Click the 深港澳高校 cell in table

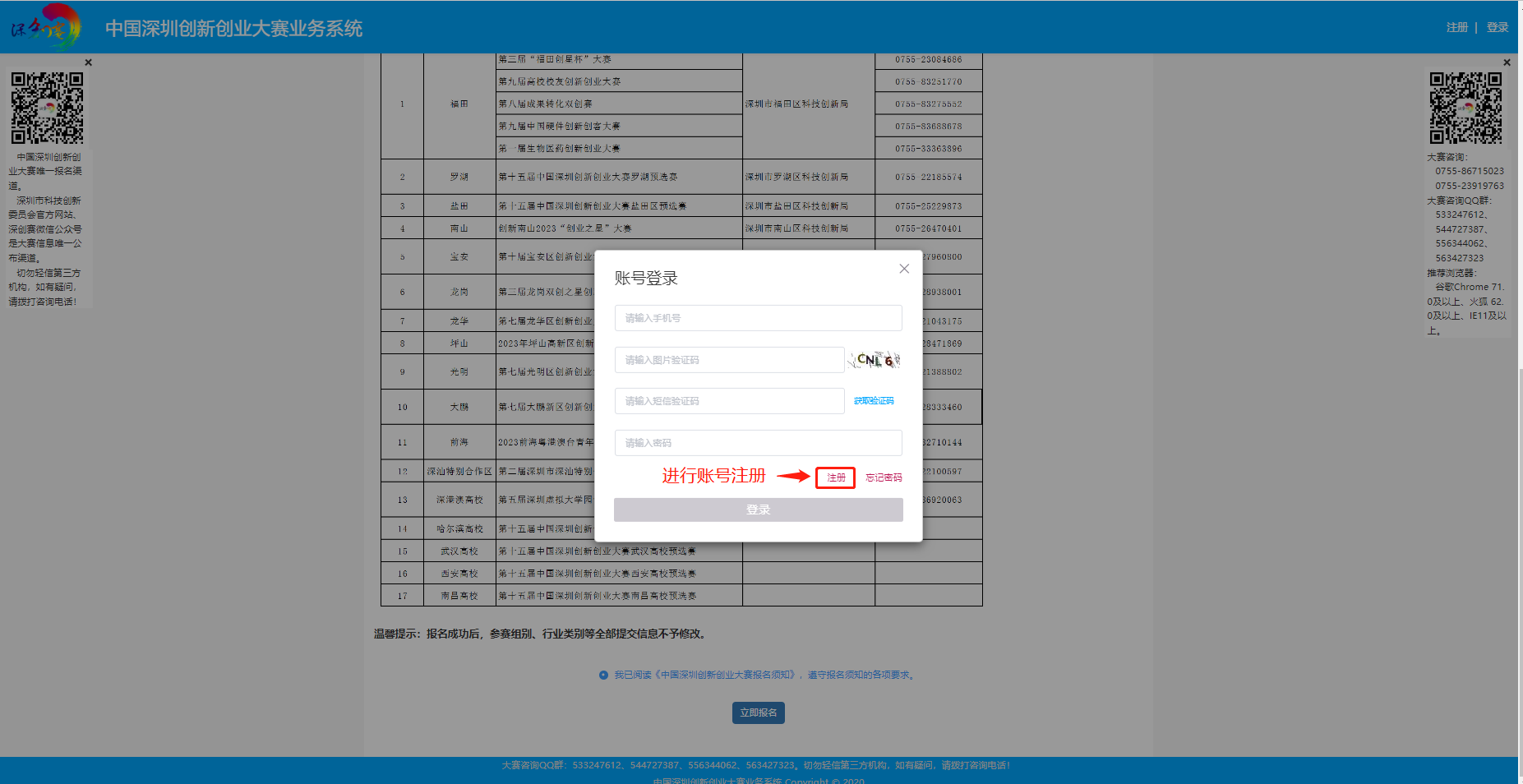(459, 500)
